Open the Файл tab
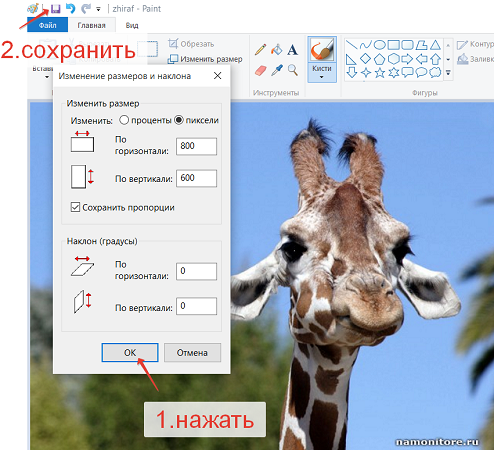Image resolution: width=494 pixels, height=450 pixels. click(x=47, y=25)
